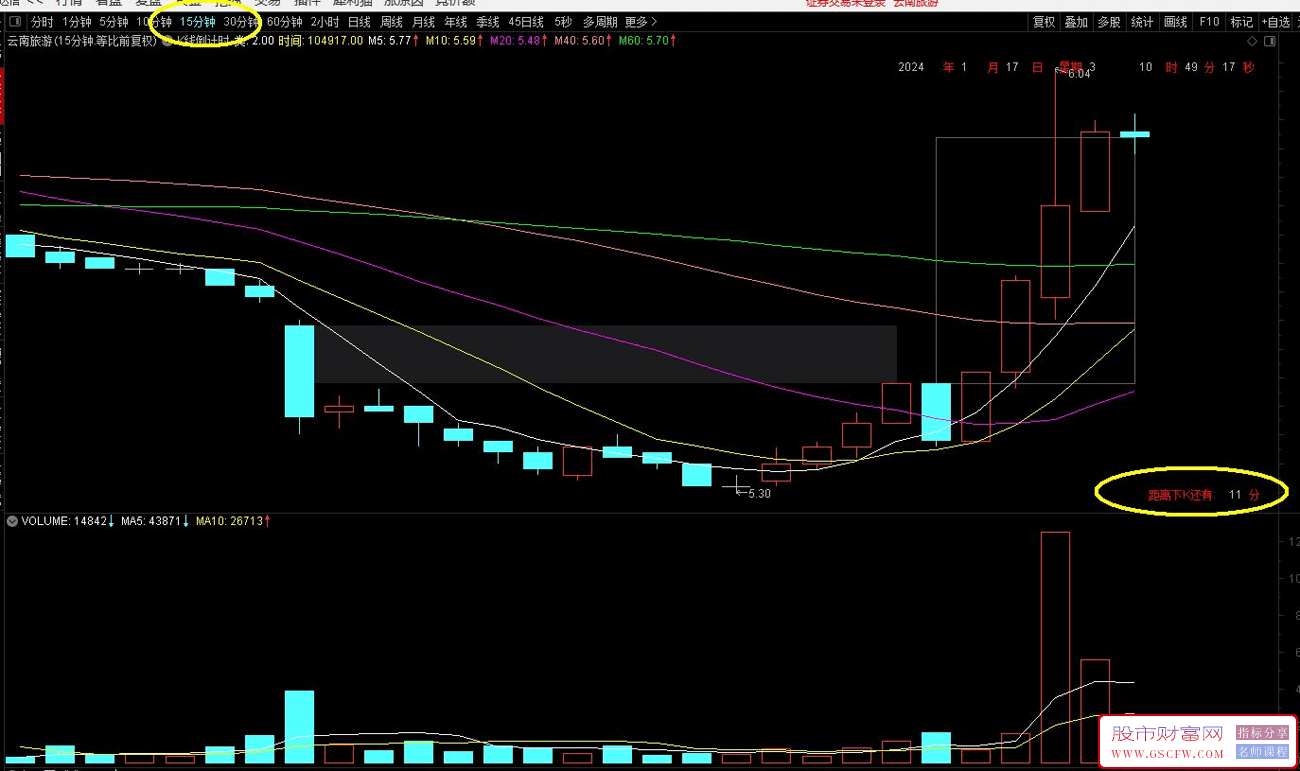1300x771 pixels.
Task: Switch chart to 年线 period
Action: click(456, 22)
